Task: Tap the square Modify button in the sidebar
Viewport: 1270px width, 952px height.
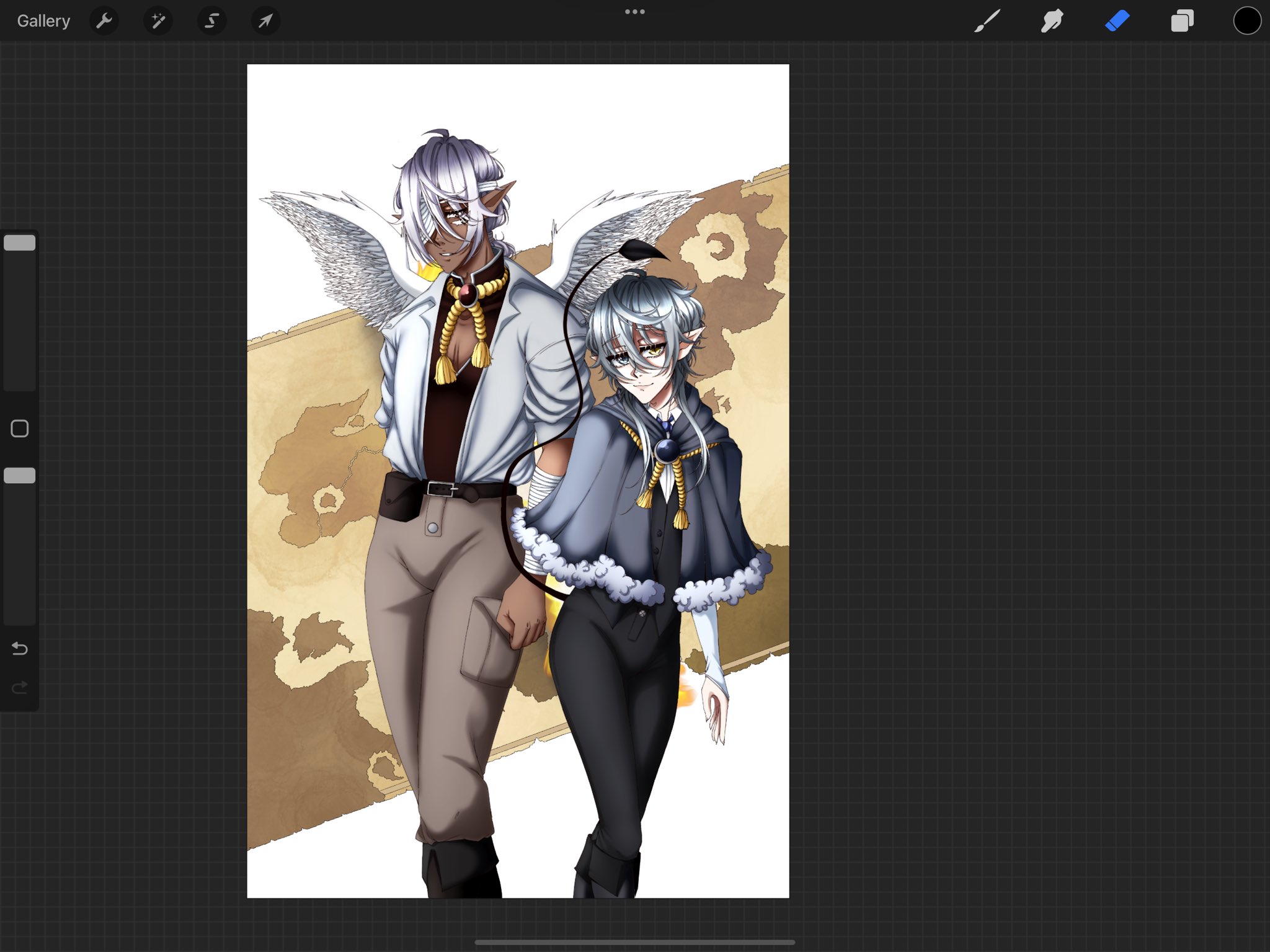Action: click(20, 429)
